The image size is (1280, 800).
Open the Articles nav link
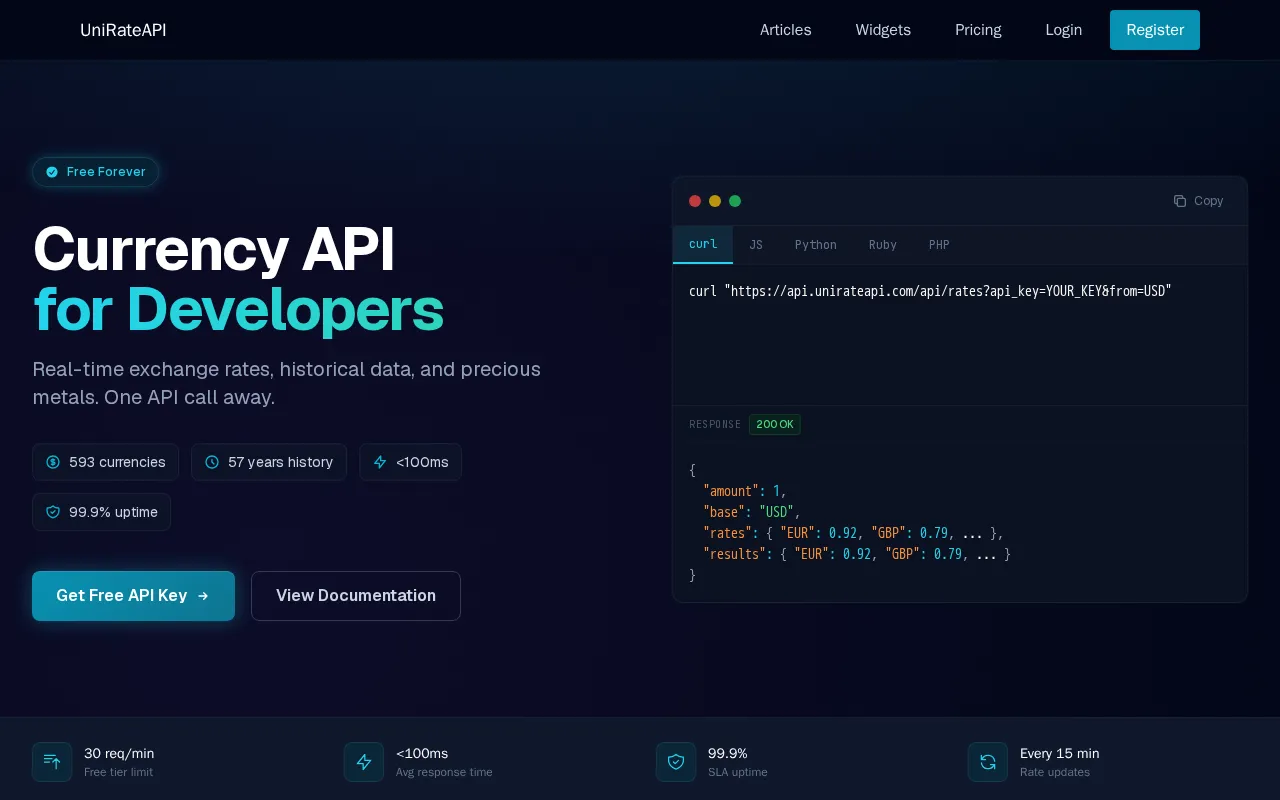[785, 30]
